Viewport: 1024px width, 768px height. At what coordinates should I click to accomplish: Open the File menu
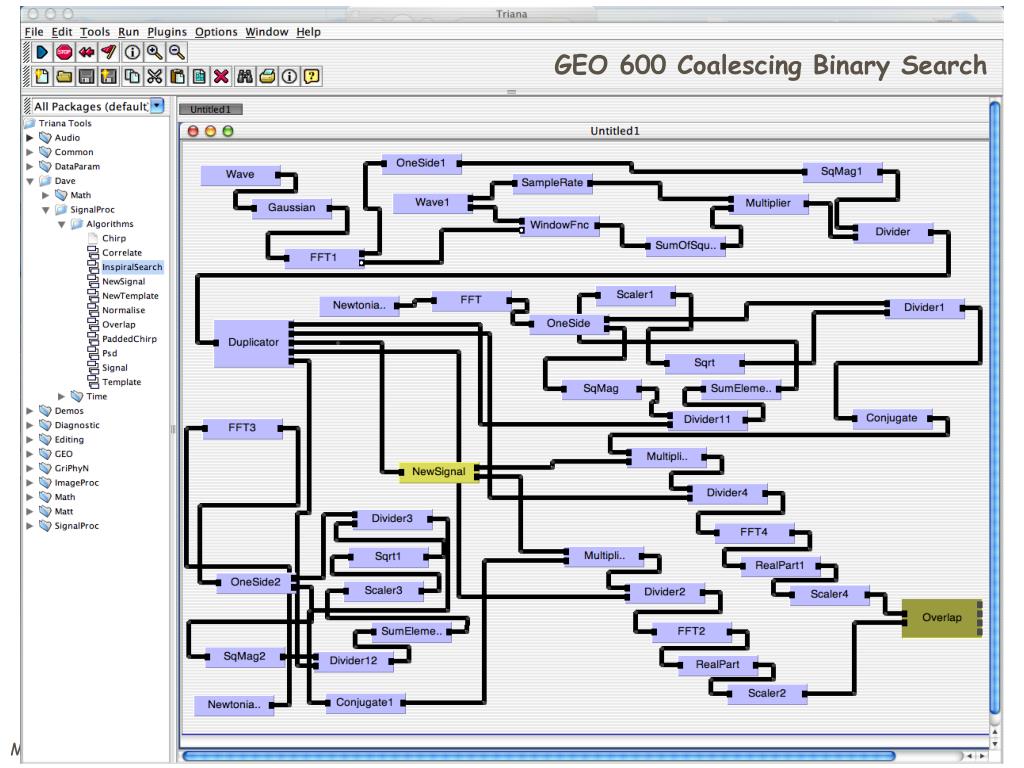(x=34, y=31)
